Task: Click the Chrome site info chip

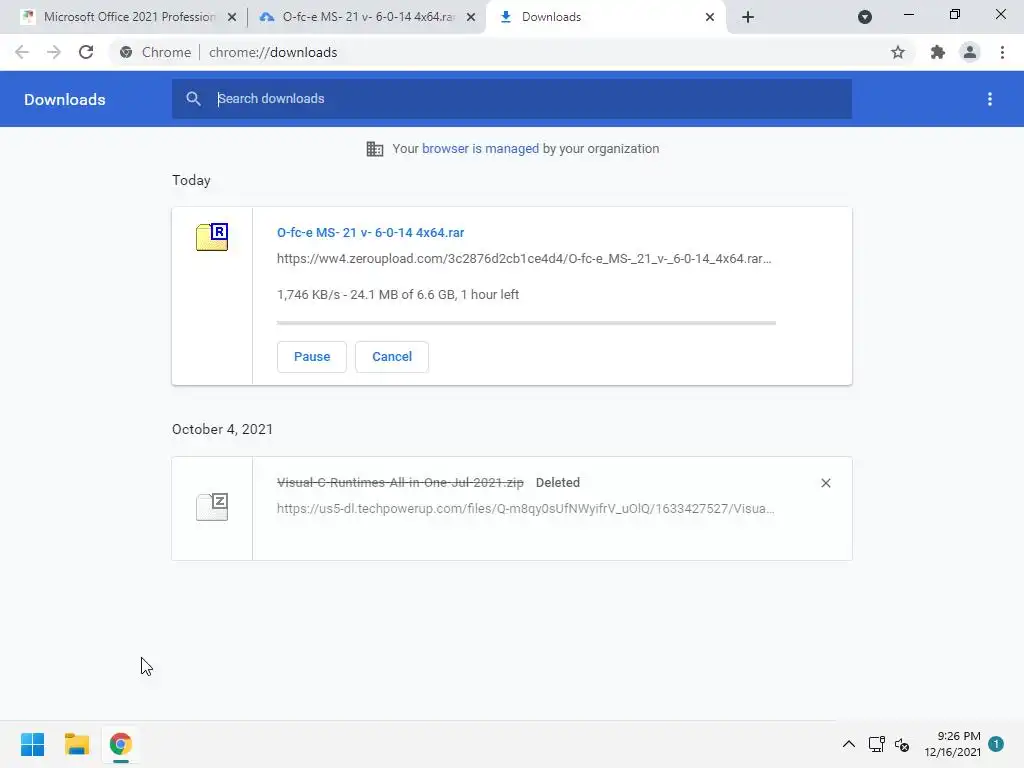Action: pyautogui.click(x=155, y=52)
